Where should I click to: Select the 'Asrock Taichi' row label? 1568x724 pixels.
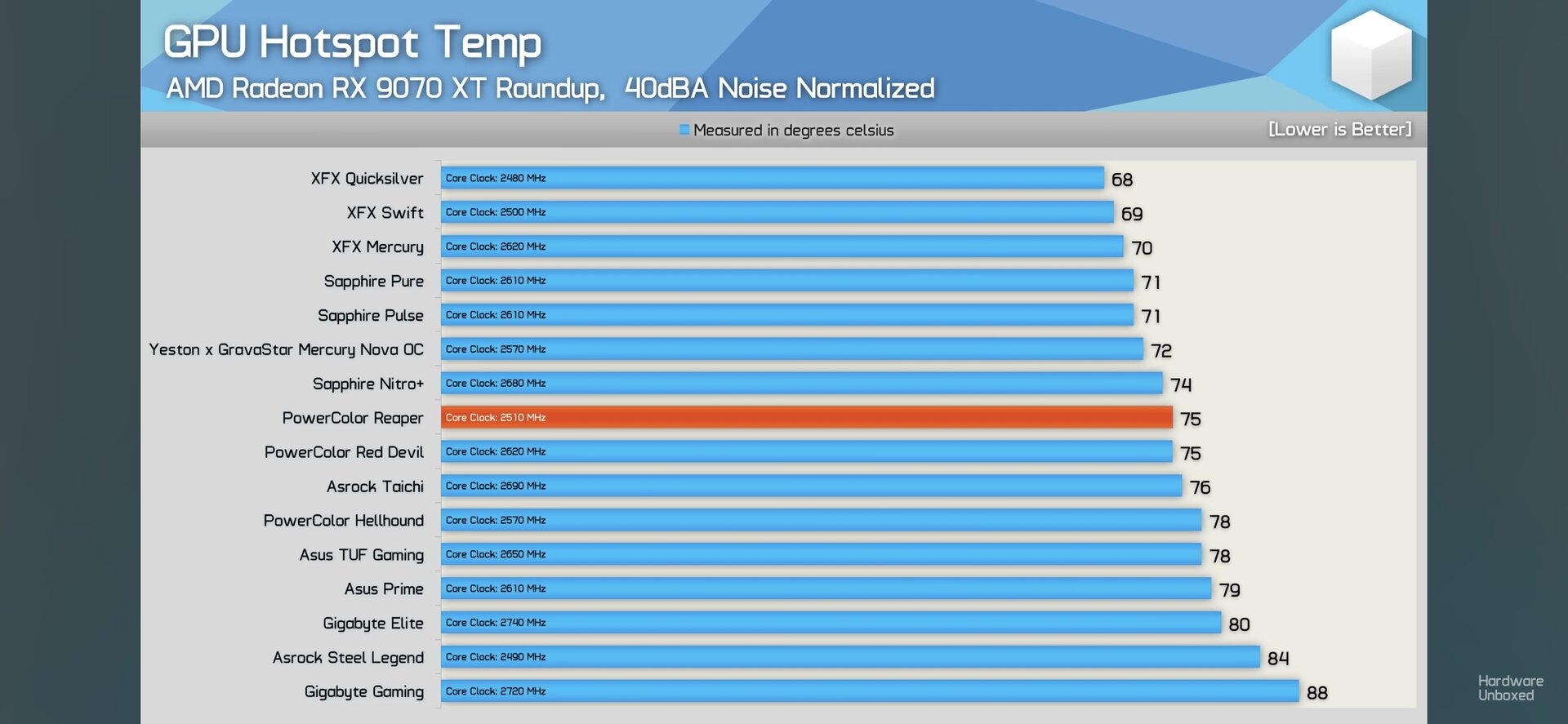pos(375,486)
